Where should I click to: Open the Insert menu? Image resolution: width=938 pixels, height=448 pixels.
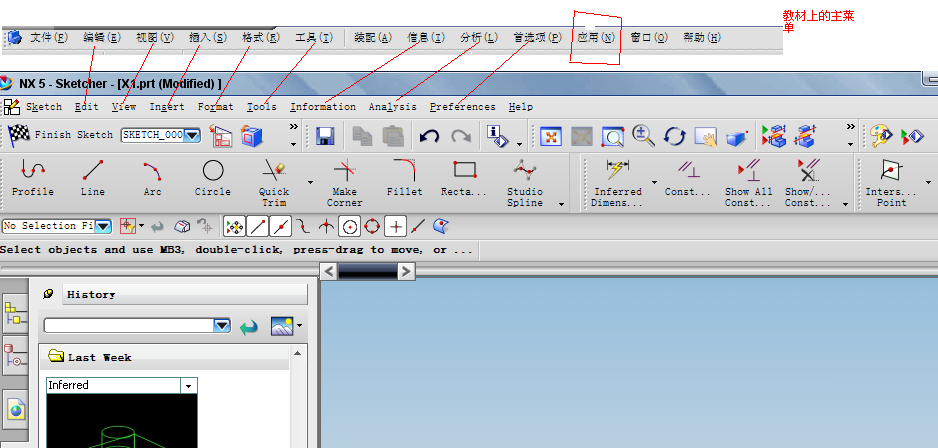coord(167,107)
